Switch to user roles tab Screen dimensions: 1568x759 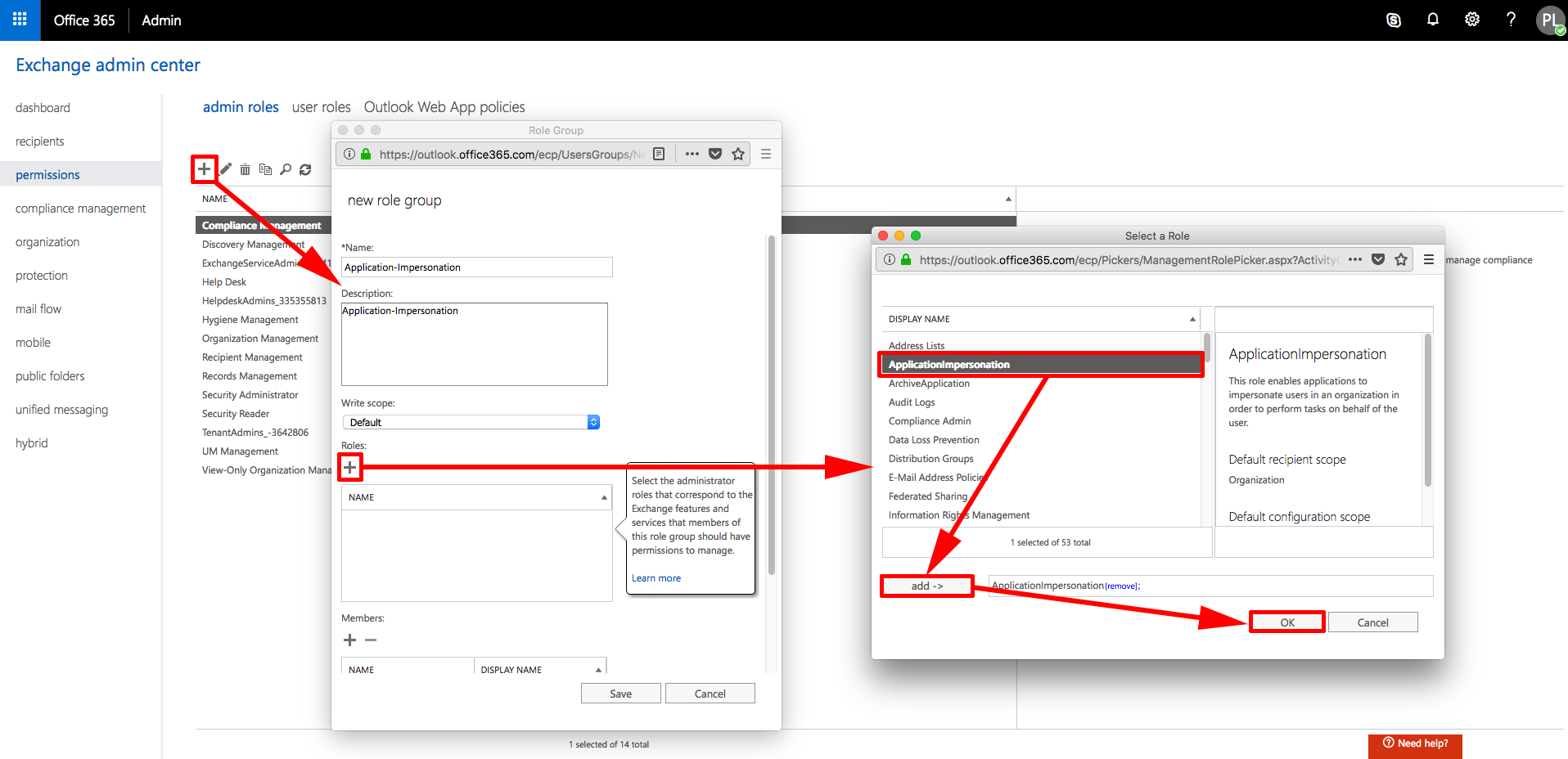(321, 107)
